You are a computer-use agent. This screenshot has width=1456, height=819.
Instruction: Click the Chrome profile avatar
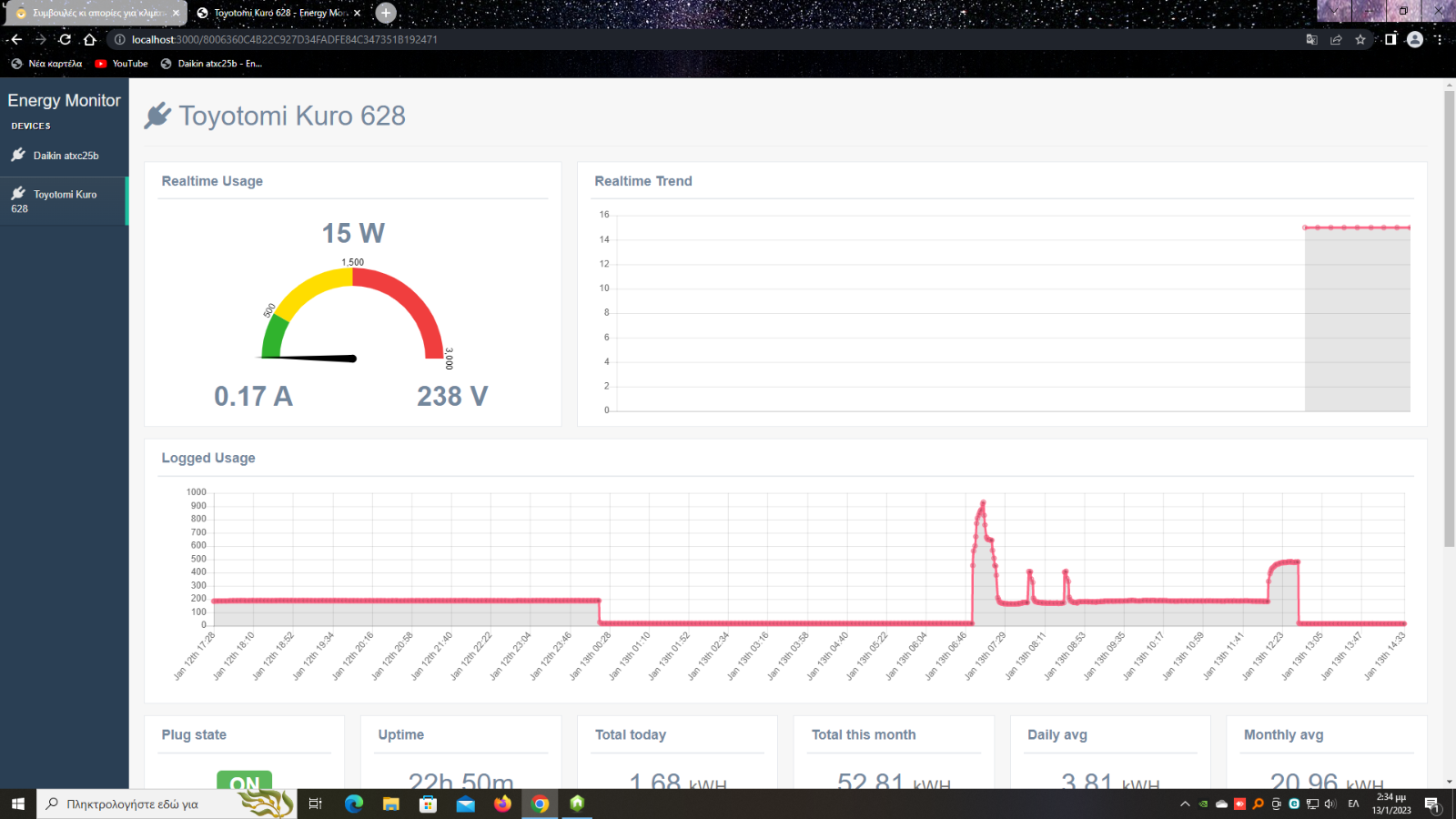tap(1414, 39)
